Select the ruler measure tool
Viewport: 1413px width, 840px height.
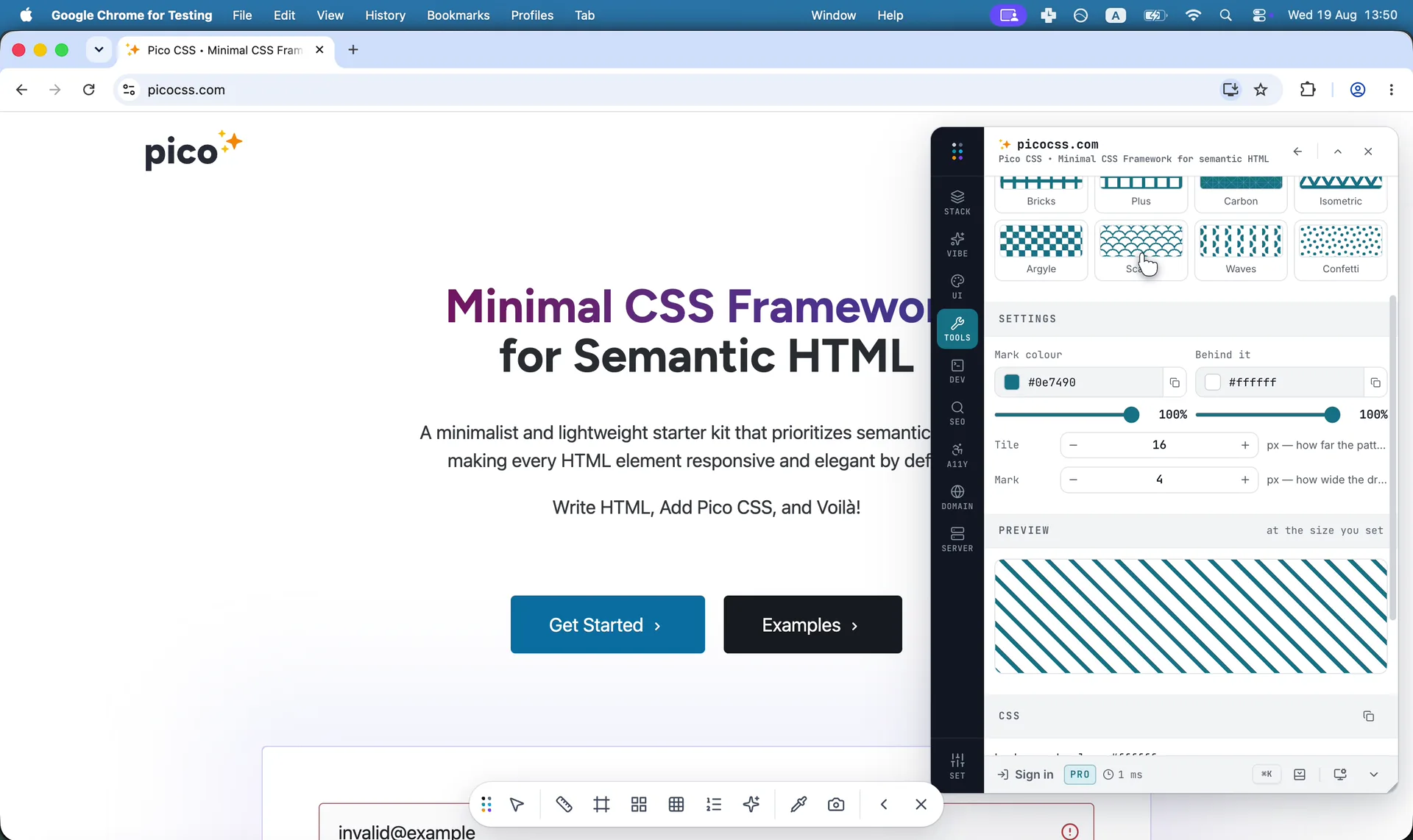click(564, 805)
